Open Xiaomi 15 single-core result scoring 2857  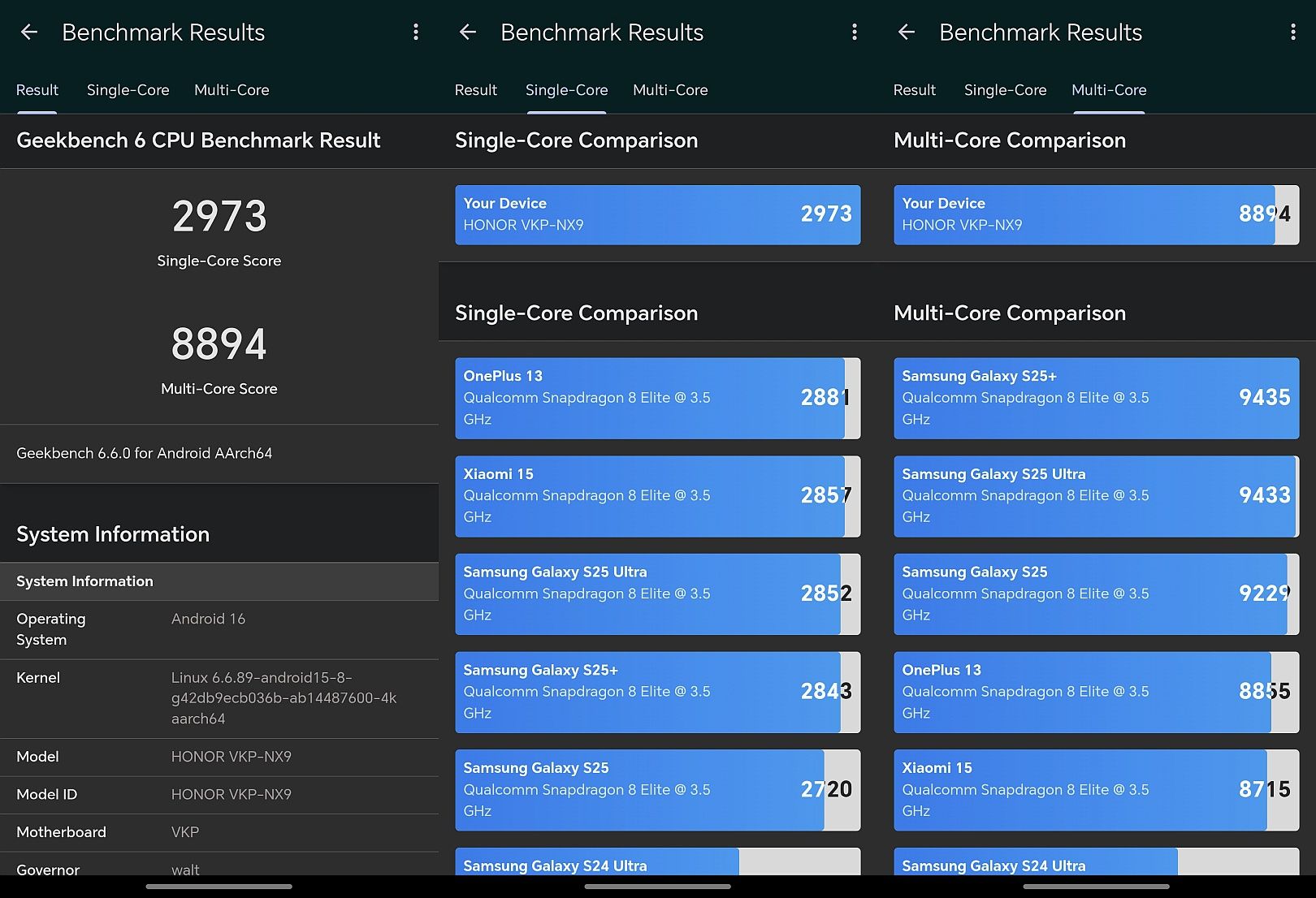click(658, 496)
